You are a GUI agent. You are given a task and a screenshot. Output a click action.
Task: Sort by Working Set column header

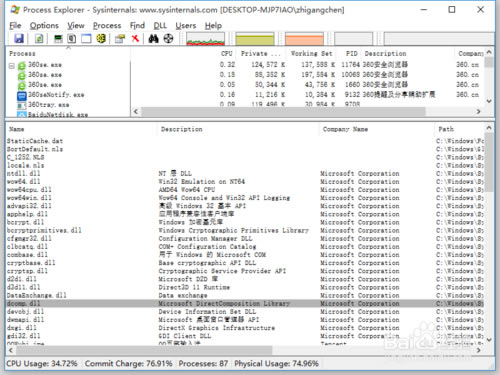311,54
